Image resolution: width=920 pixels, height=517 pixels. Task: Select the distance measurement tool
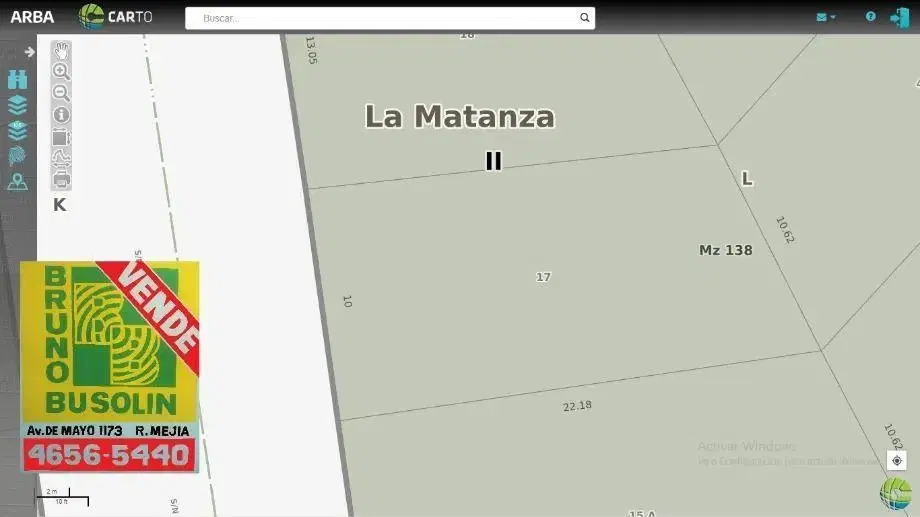pos(61,158)
